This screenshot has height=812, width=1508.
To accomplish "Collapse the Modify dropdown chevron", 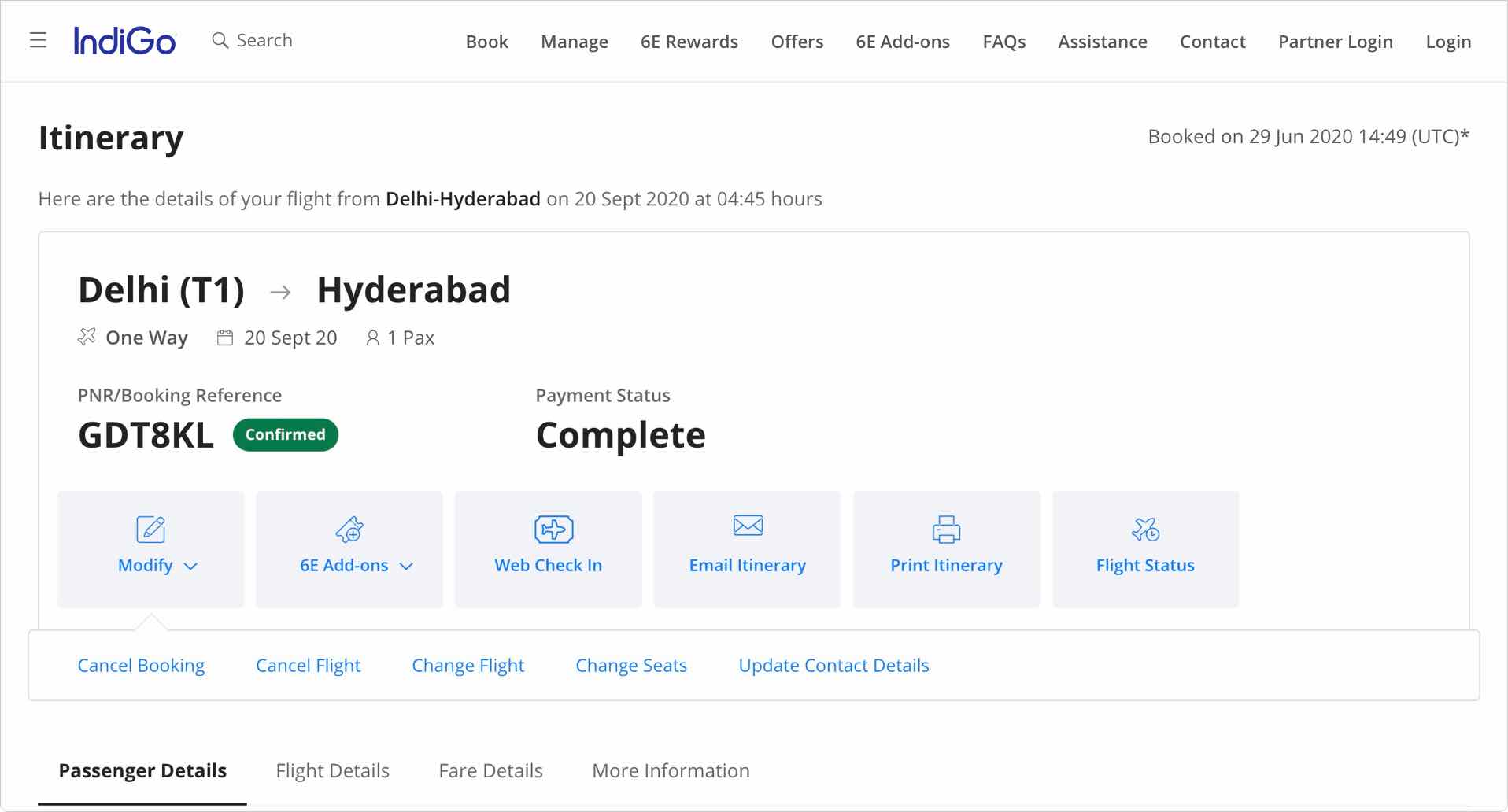I will 190,567.
